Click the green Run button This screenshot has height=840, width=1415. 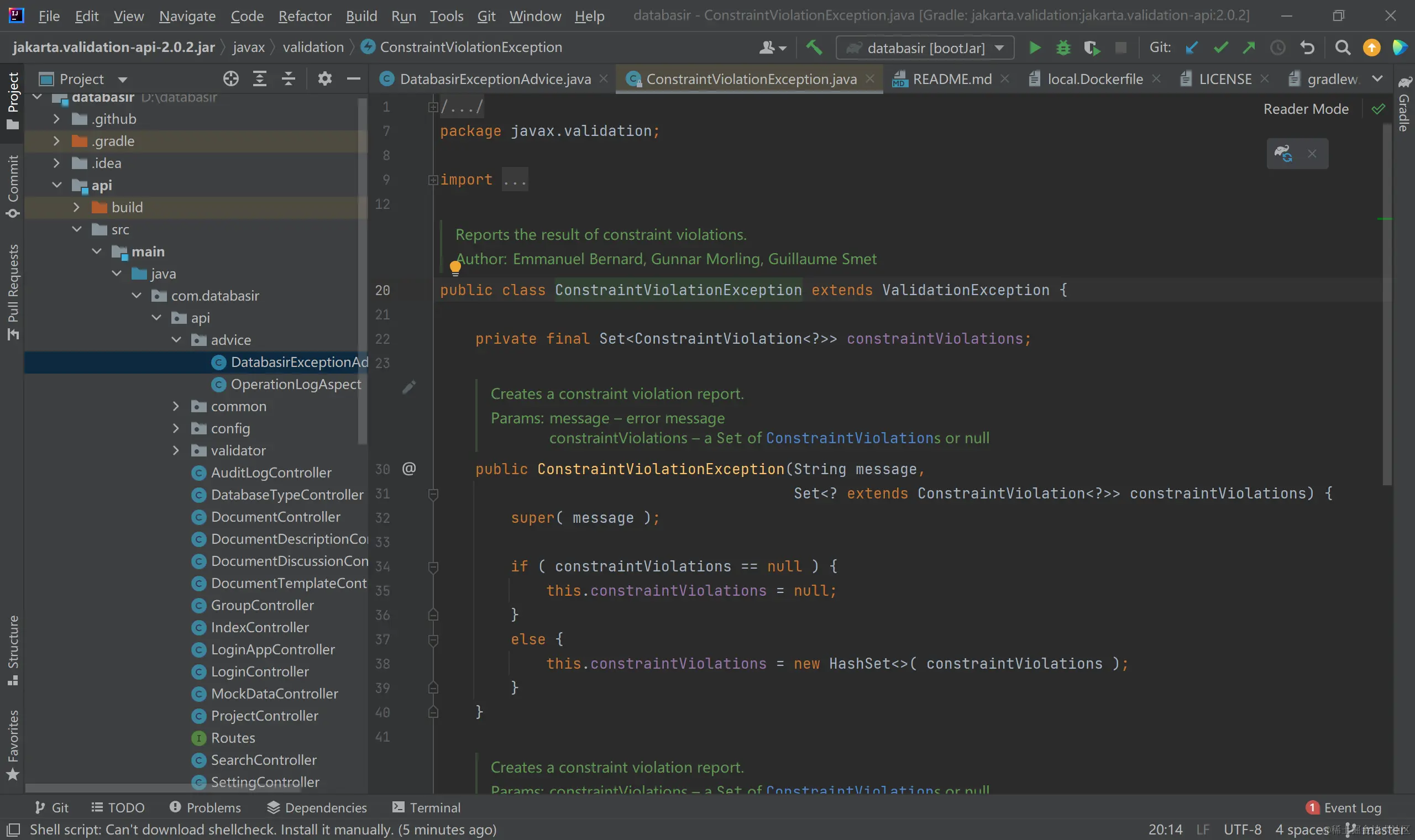(1034, 48)
